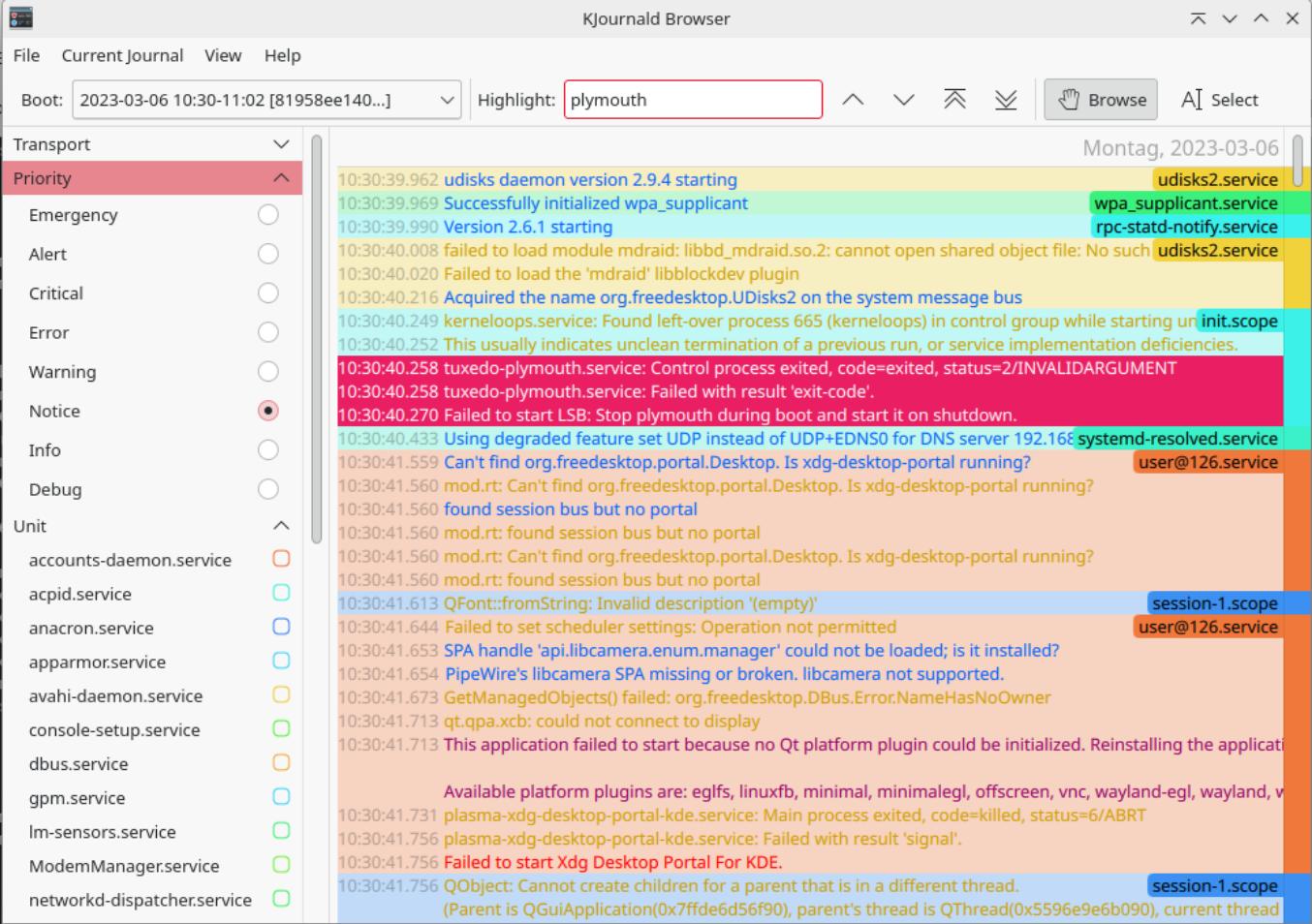Viewport: 1312px width, 924px height.
Task: Click 'Acquired the name org.freedesktop.UDisks2' log line
Action: click(x=733, y=297)
